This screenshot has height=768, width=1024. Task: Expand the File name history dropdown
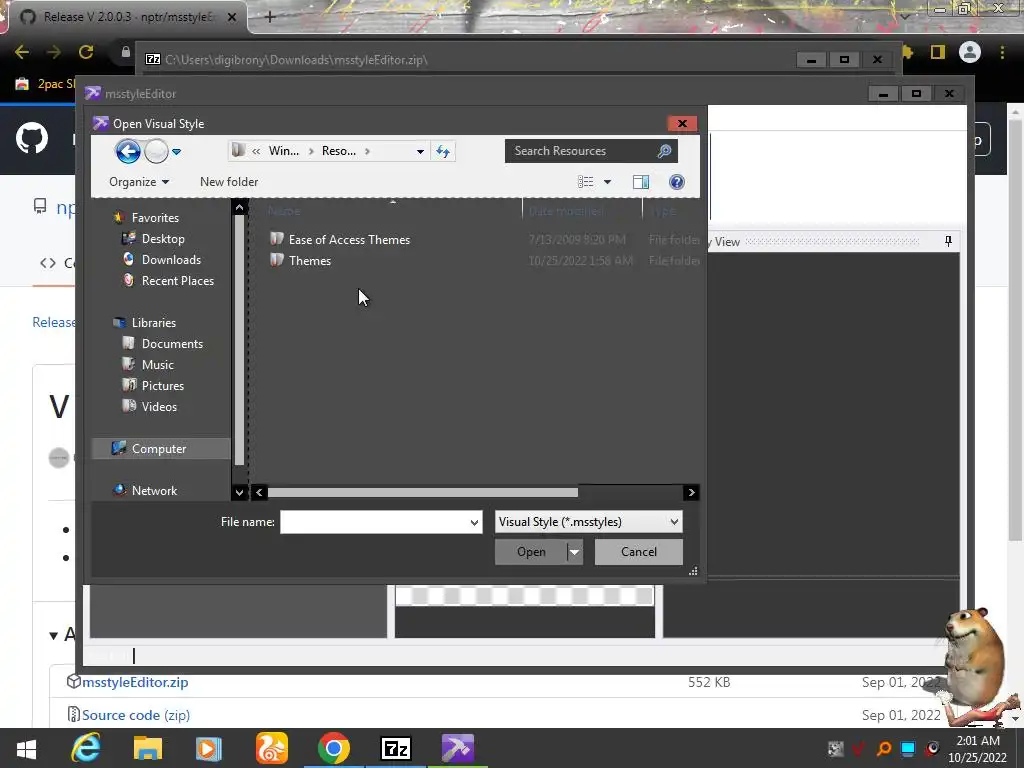(475, 522)
